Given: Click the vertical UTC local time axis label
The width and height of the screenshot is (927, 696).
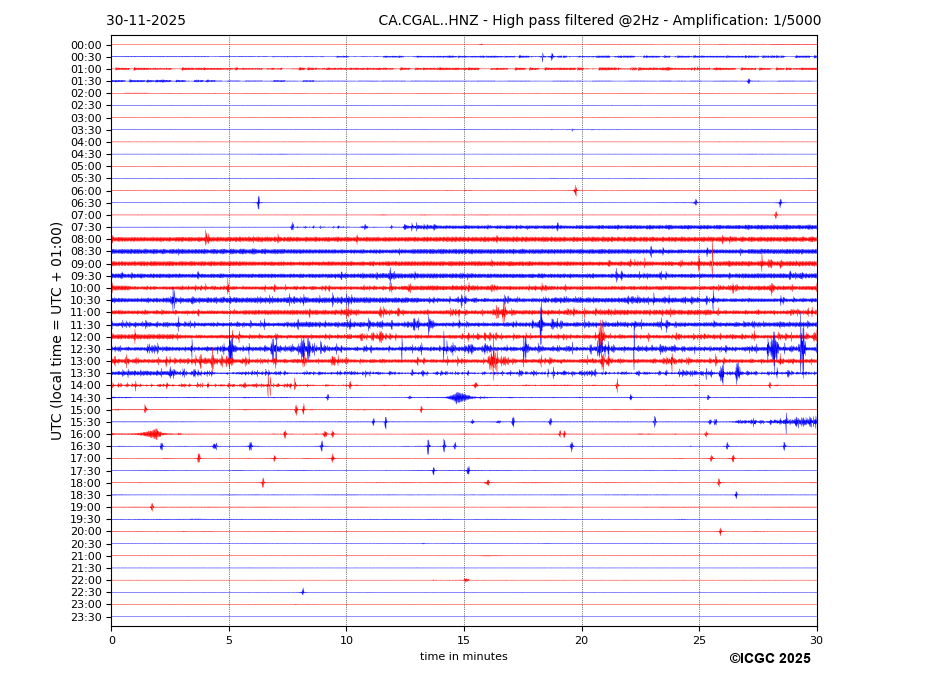Looking at the screenshot, I should (57, 330).
